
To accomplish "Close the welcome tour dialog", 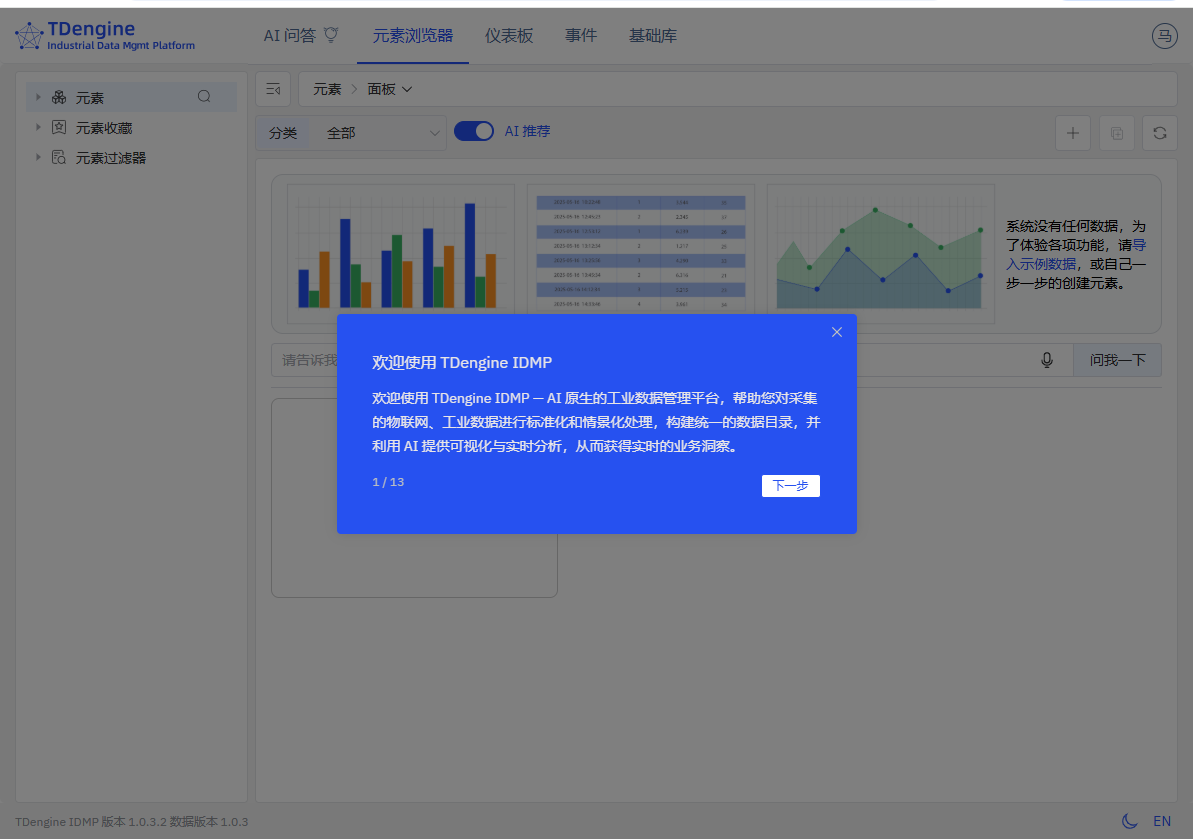I will 837,332.
